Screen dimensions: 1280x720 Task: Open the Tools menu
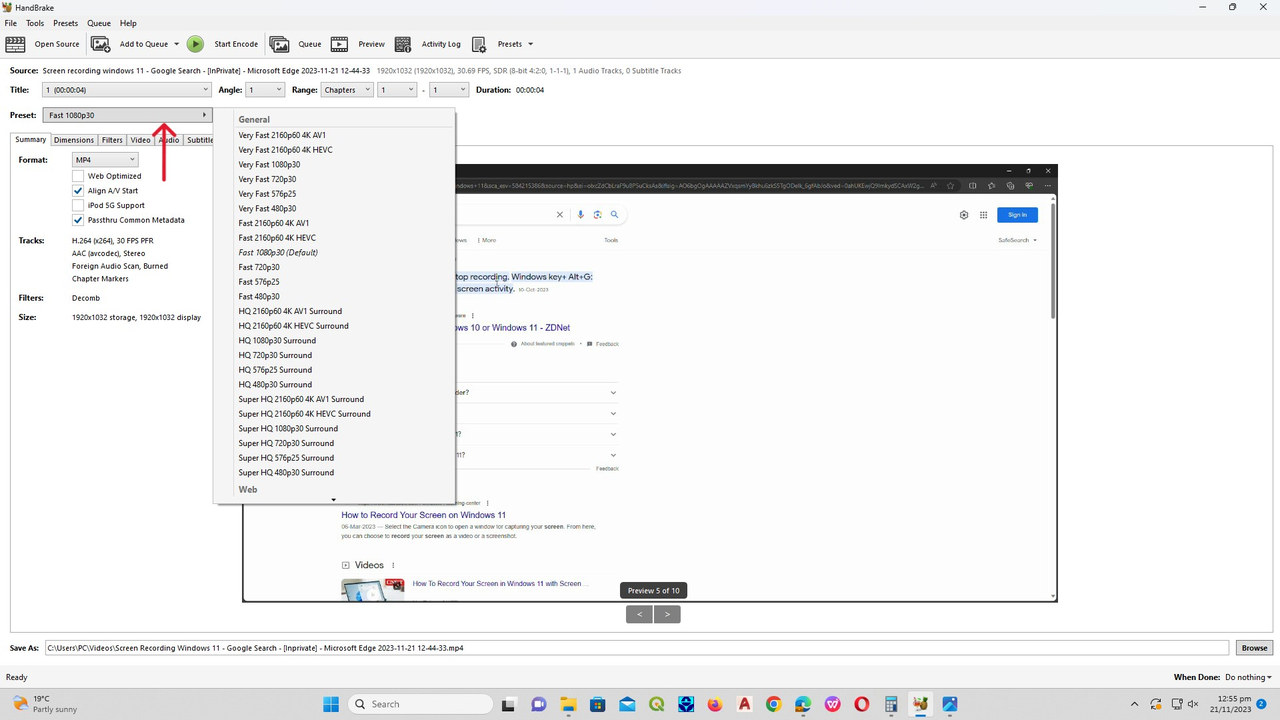tap(35, 23)
